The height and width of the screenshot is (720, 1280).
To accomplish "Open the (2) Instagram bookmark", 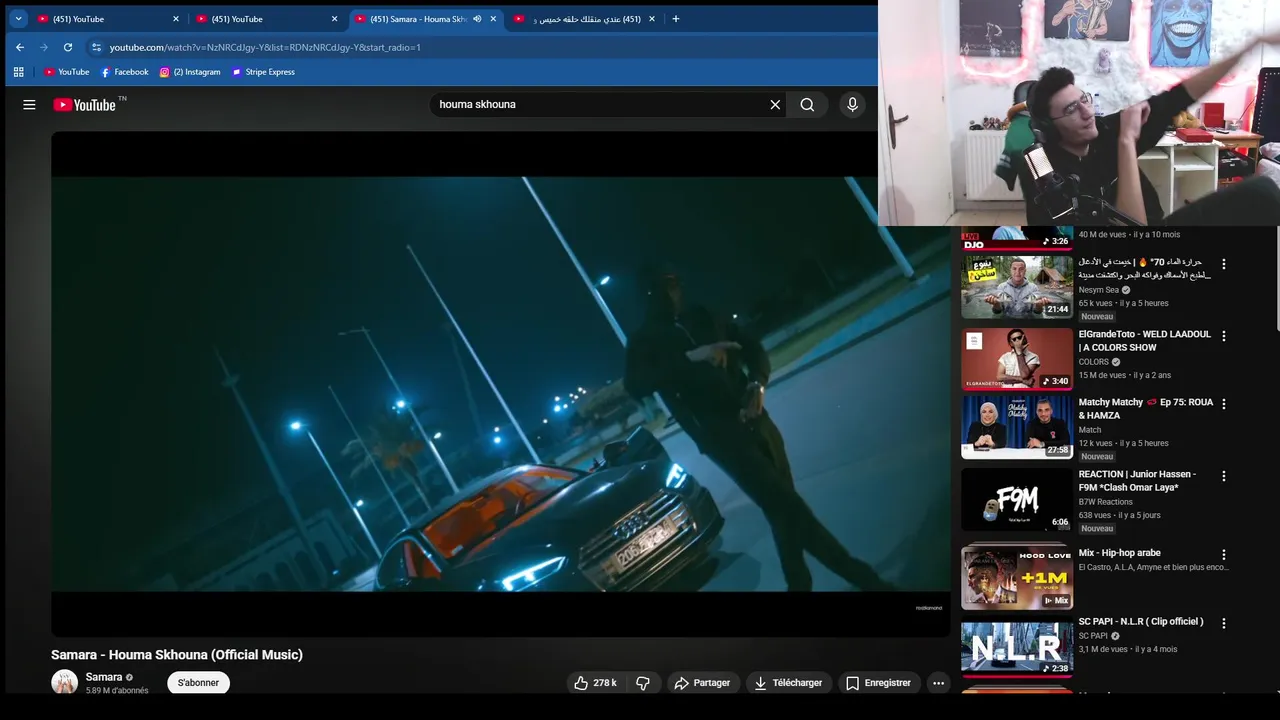I will (x=189, y=72).
